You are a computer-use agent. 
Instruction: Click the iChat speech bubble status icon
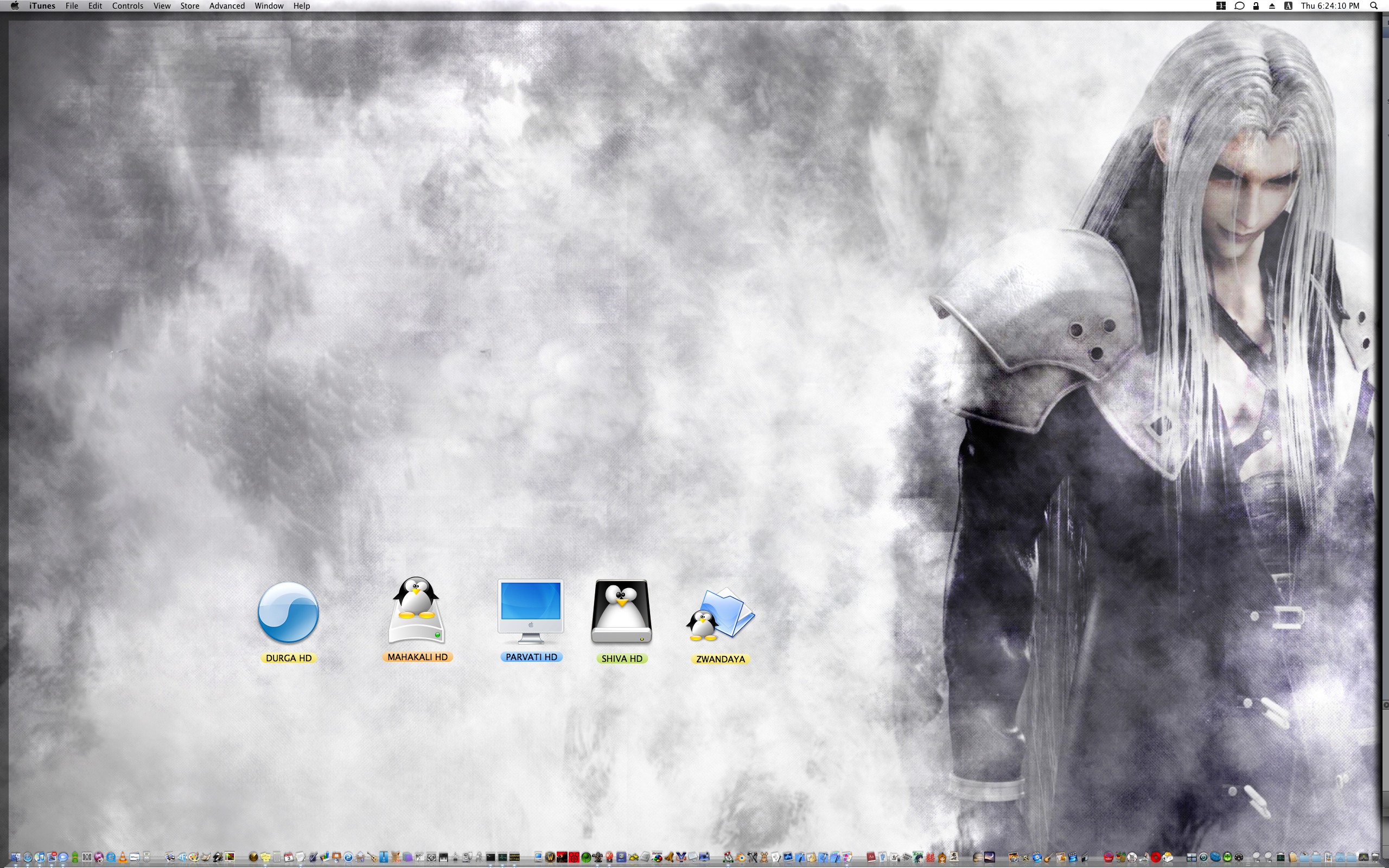tap(1240, 6)
